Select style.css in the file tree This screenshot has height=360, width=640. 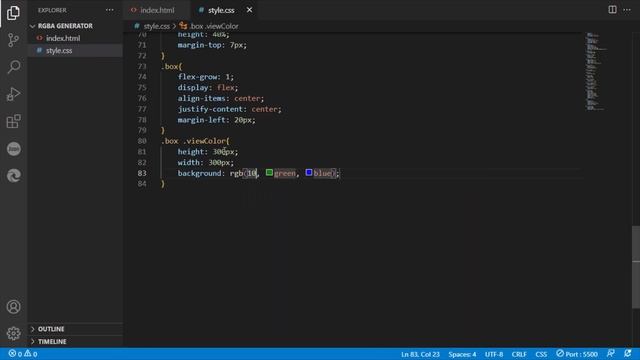(x=59, y=51)
